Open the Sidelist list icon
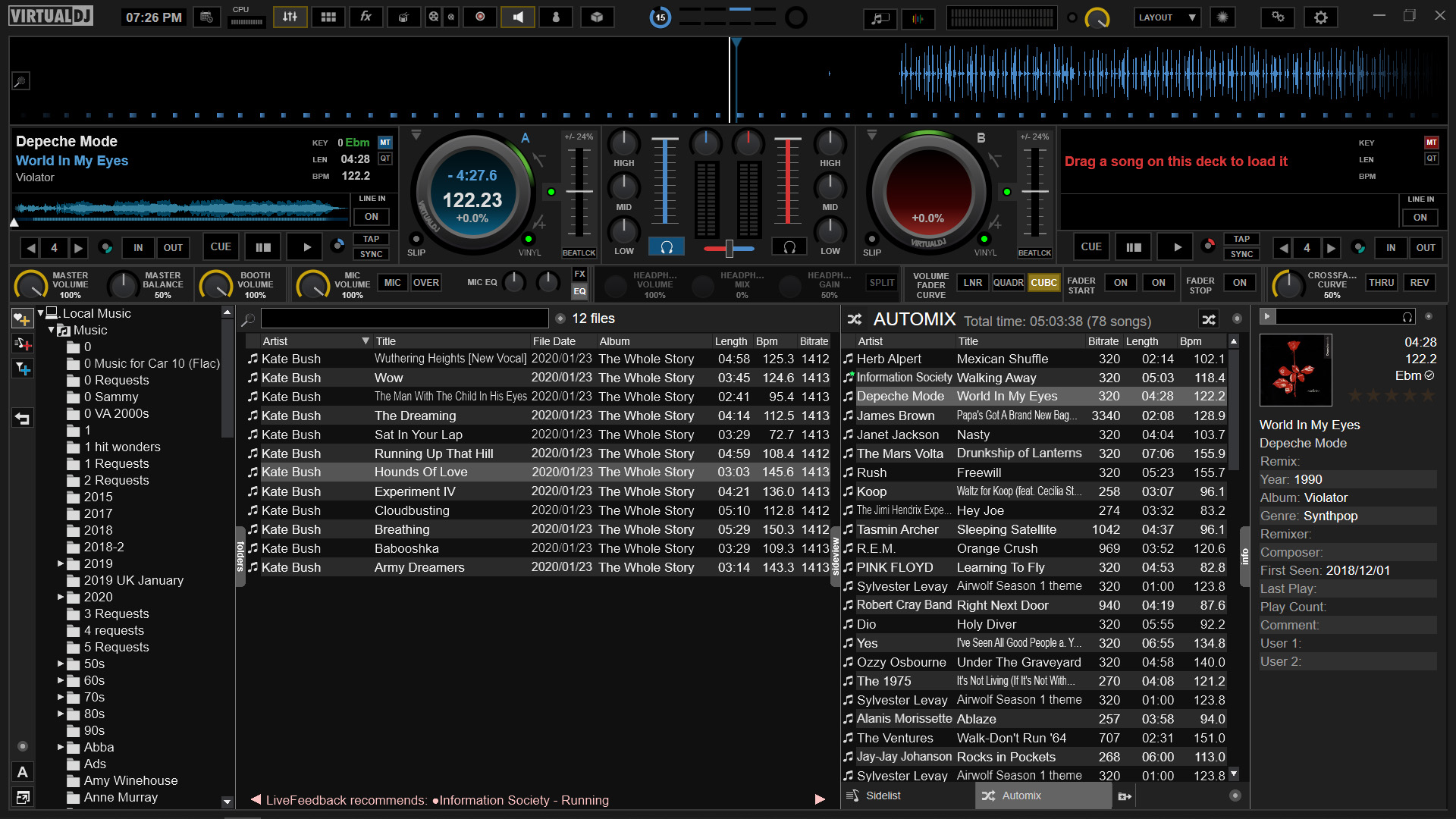 (853, 795)
